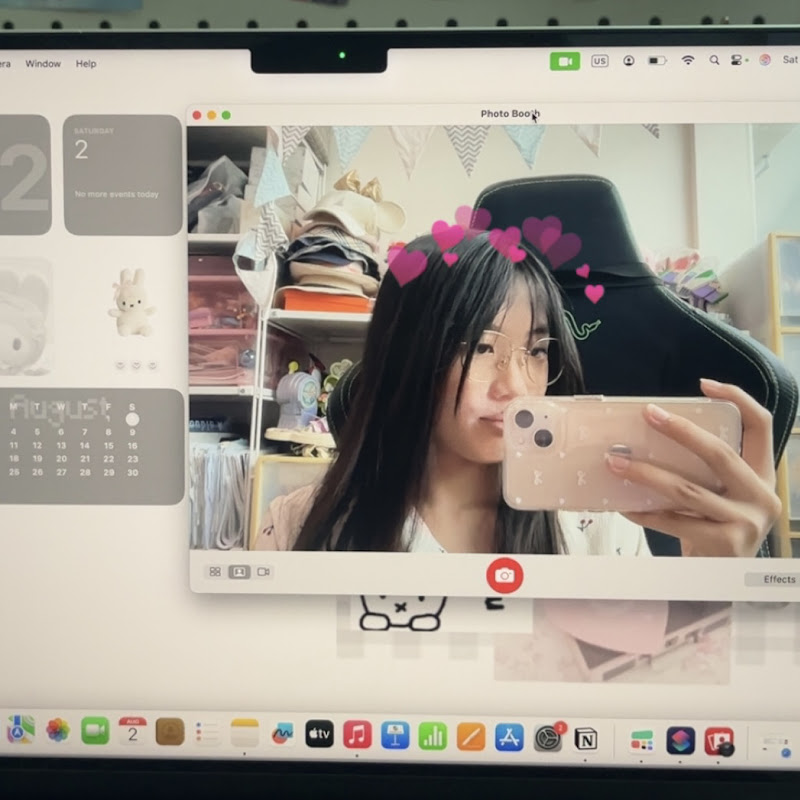Switch to movie clip recording mode
The width and height of the screenshot is (800, 800).
tap(264, 572)
